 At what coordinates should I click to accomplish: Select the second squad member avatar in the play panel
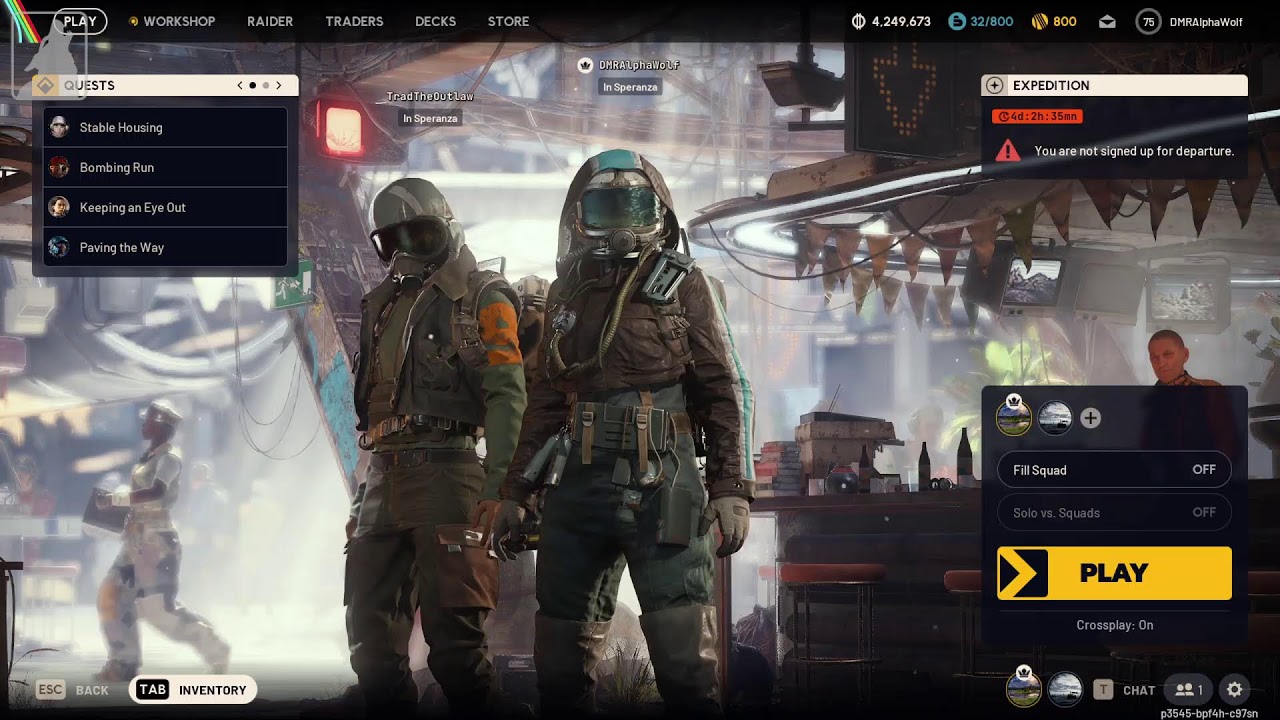point(1055,418)
